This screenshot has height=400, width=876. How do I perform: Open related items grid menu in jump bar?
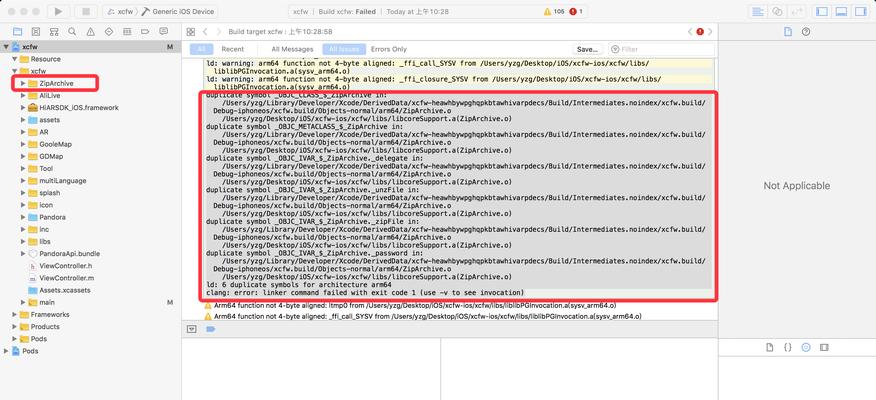(x=191, y=32)
